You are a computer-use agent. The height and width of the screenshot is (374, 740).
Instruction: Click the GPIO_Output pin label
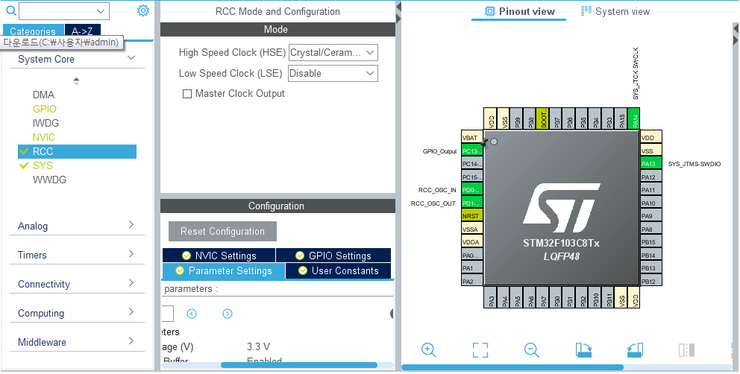point(440,152)
